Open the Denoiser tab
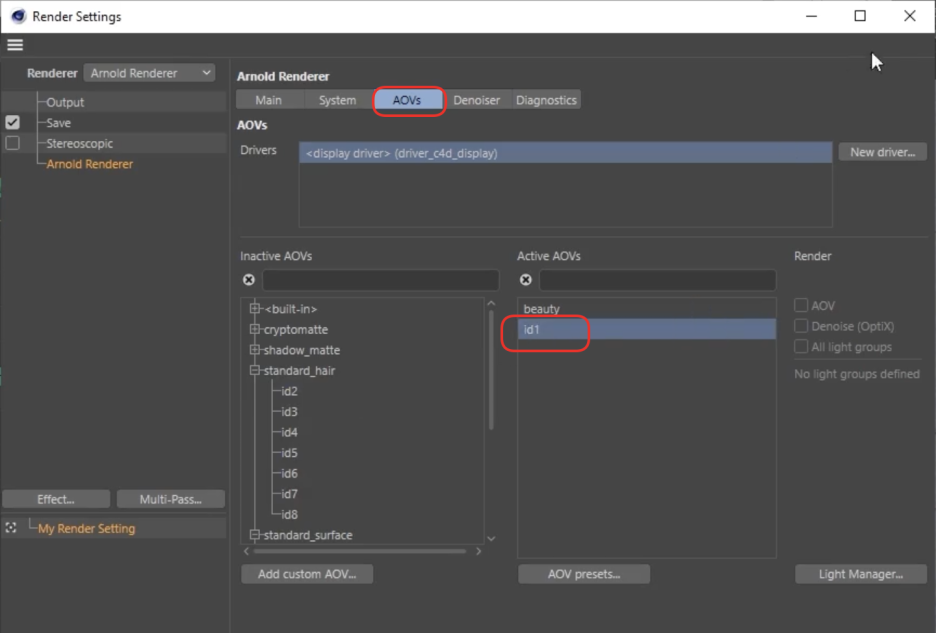The image size is (936, 633). click(476, 100)
